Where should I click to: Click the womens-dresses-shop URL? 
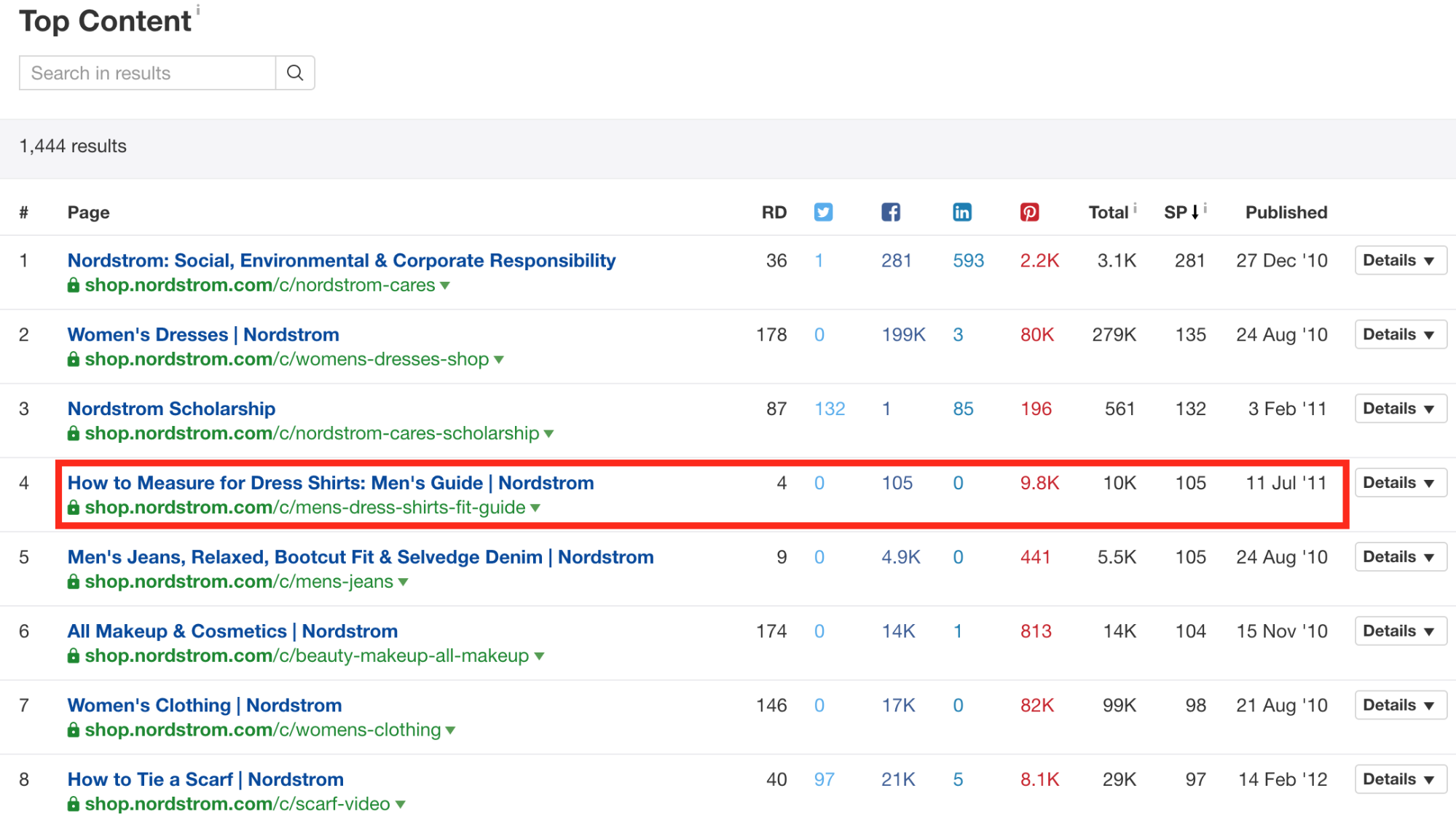click(287, 359)
